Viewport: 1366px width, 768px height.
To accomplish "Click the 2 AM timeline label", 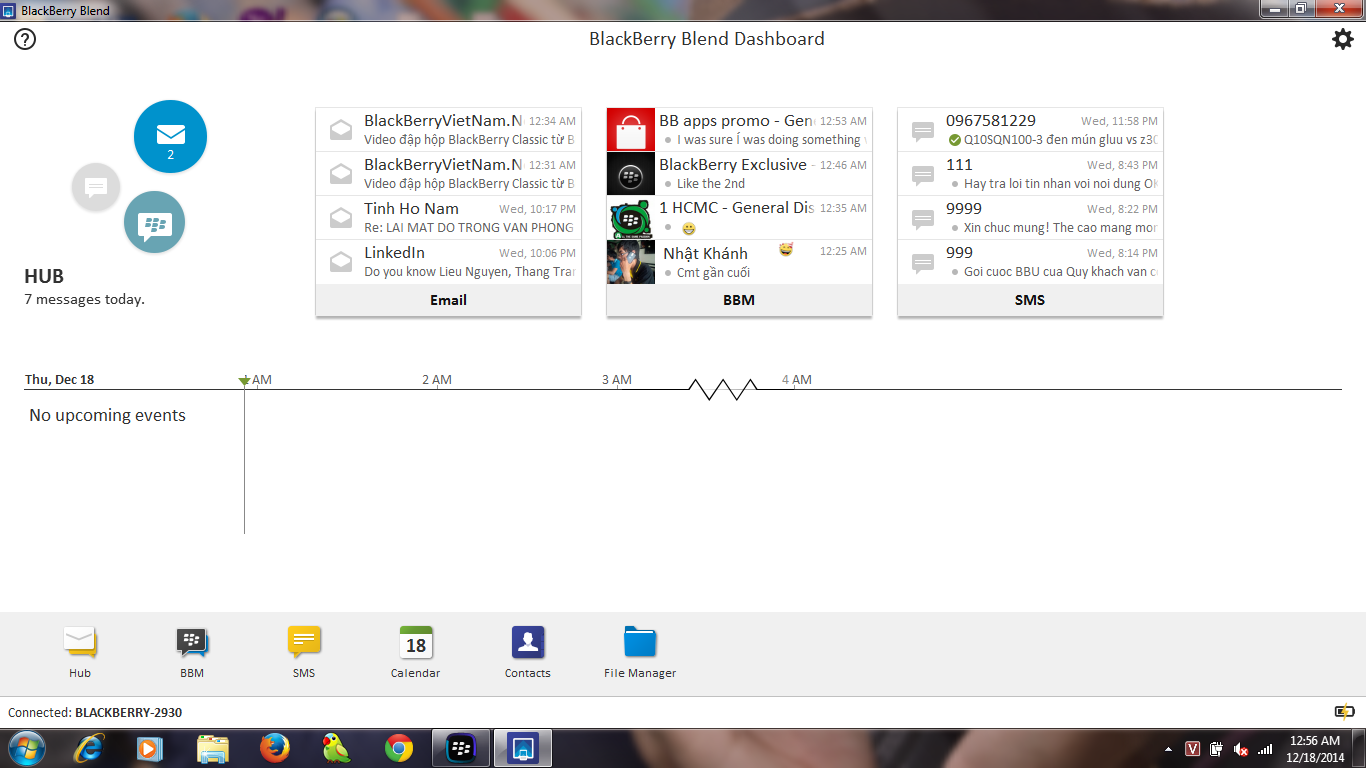I will coord(437,380).
